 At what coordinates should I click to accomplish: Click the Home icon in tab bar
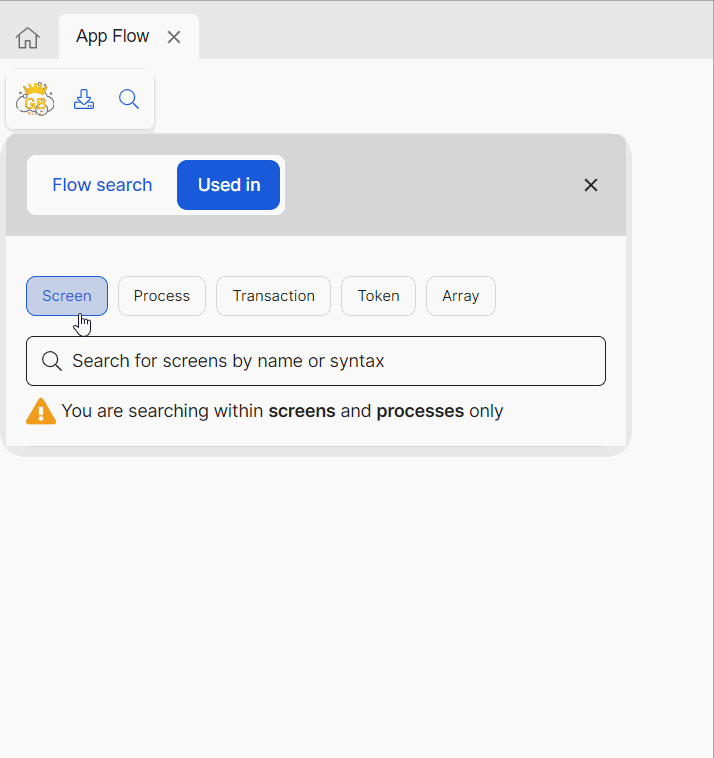coord(28,38)
